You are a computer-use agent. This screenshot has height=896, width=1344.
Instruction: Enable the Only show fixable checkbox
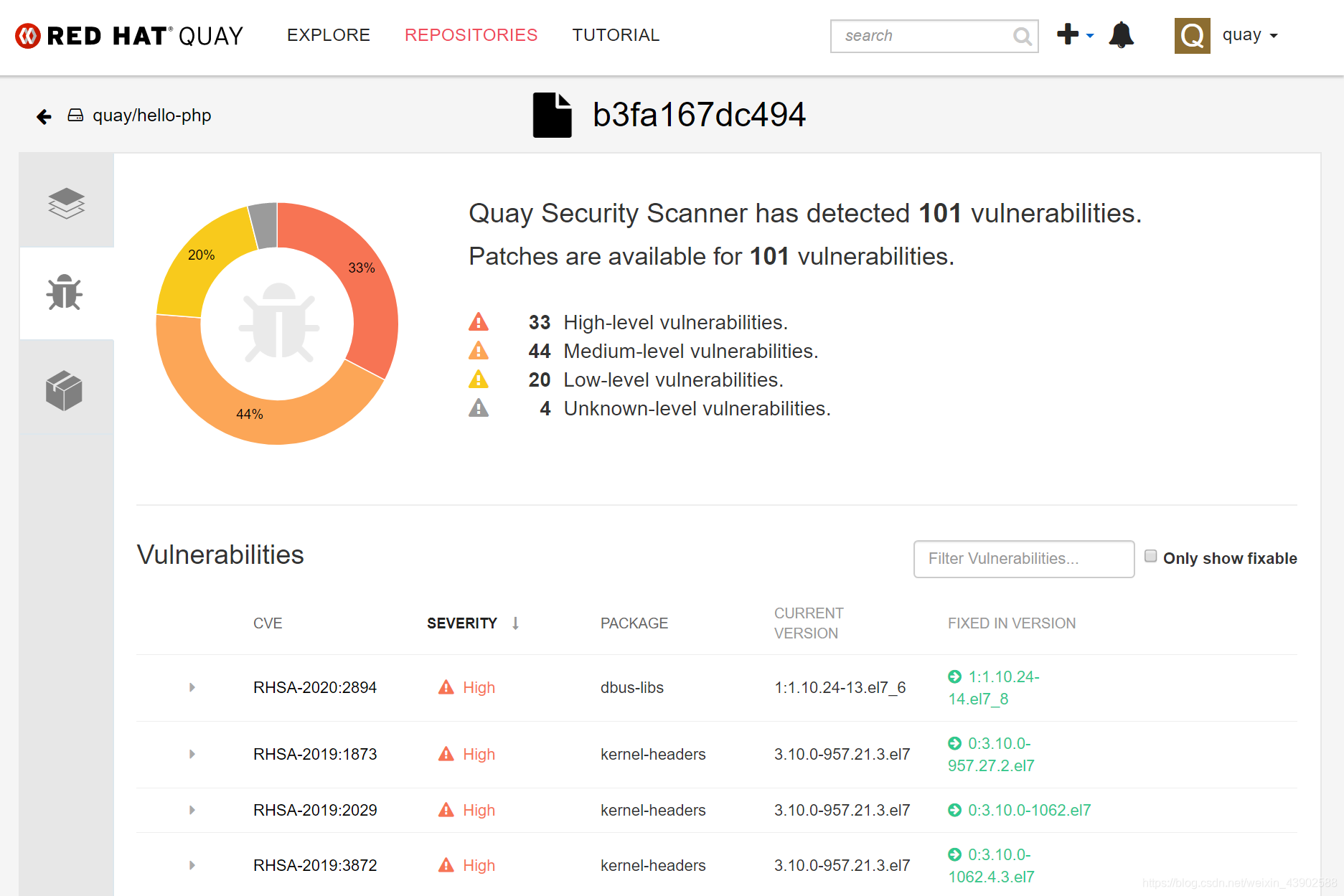pyautogui.click(x=1150, y=556)
